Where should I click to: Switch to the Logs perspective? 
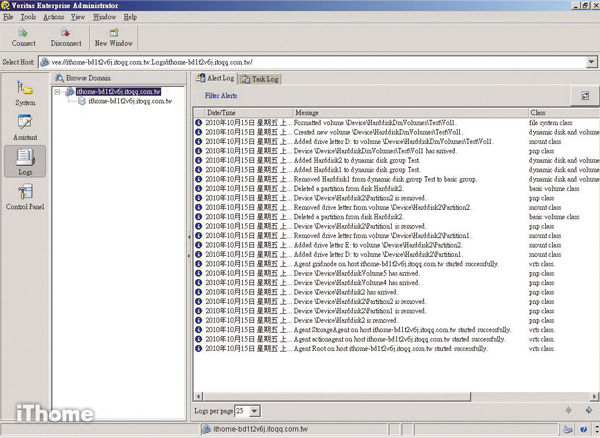tap(26, 161)
